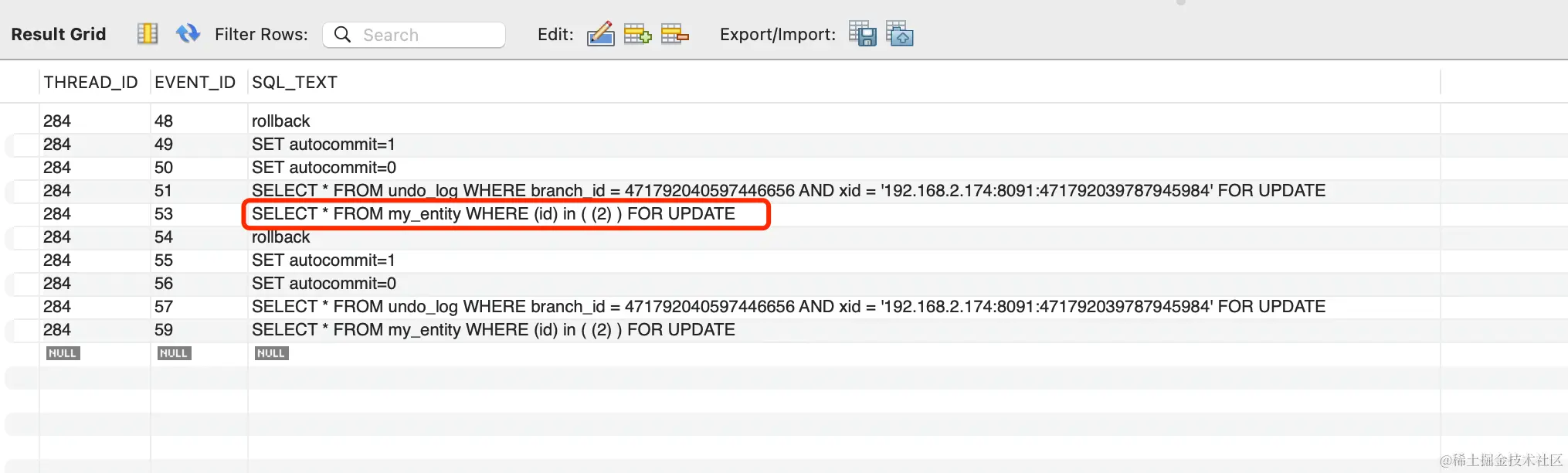1568x473 pixels.
Task: Click EVENT_ID cell with value 53
Action: [x=199, y=214]
